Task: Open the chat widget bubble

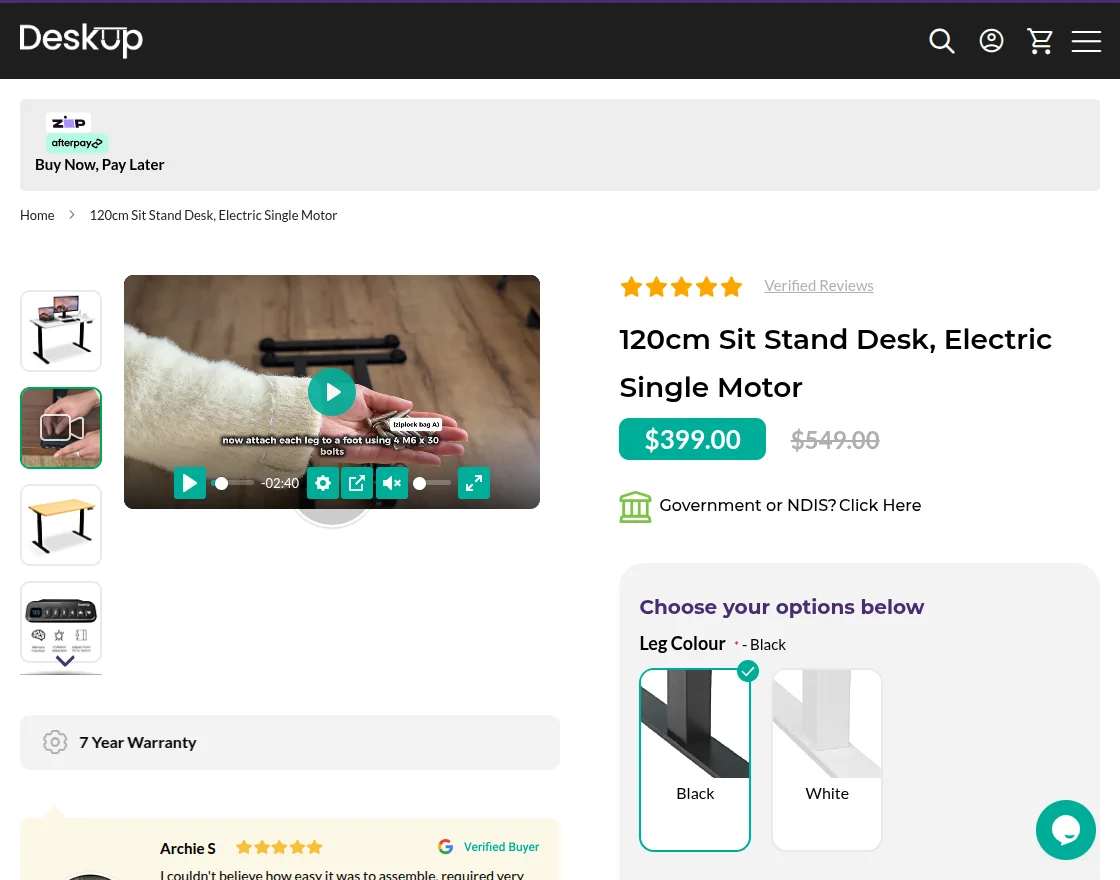Action: (1066, 830)
